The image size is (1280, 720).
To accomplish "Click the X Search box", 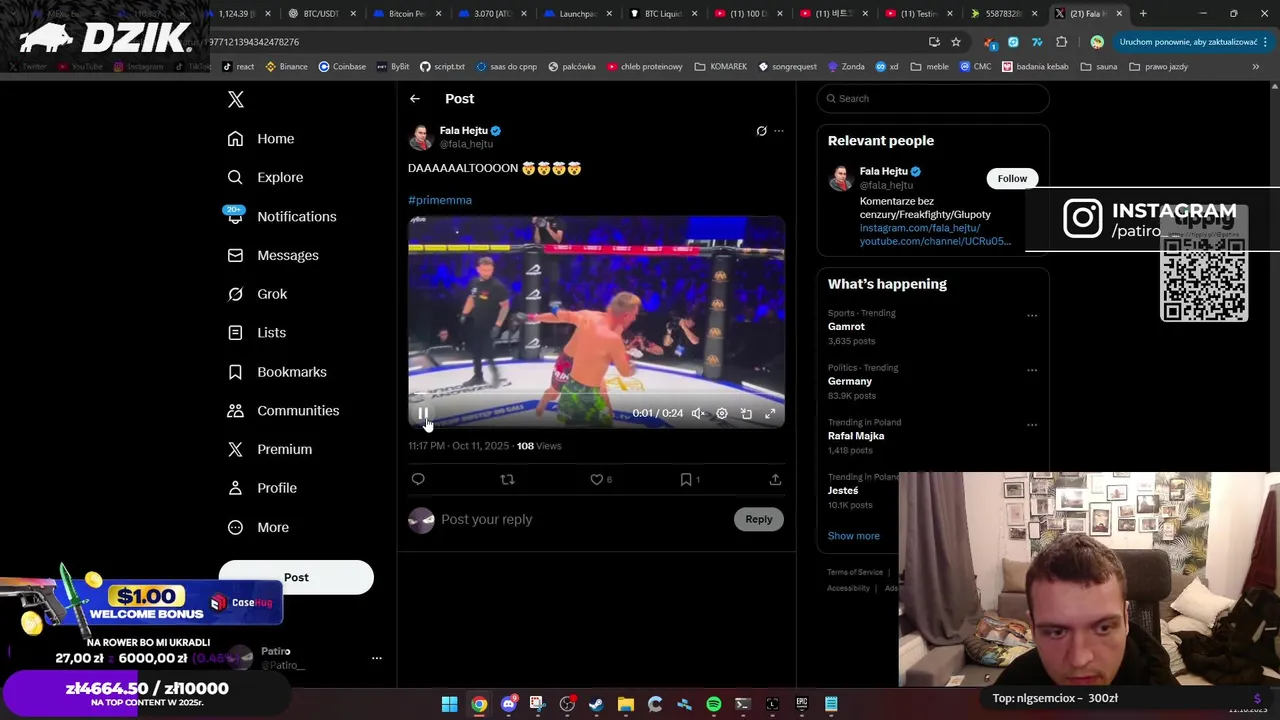I will tap(933, 98).
